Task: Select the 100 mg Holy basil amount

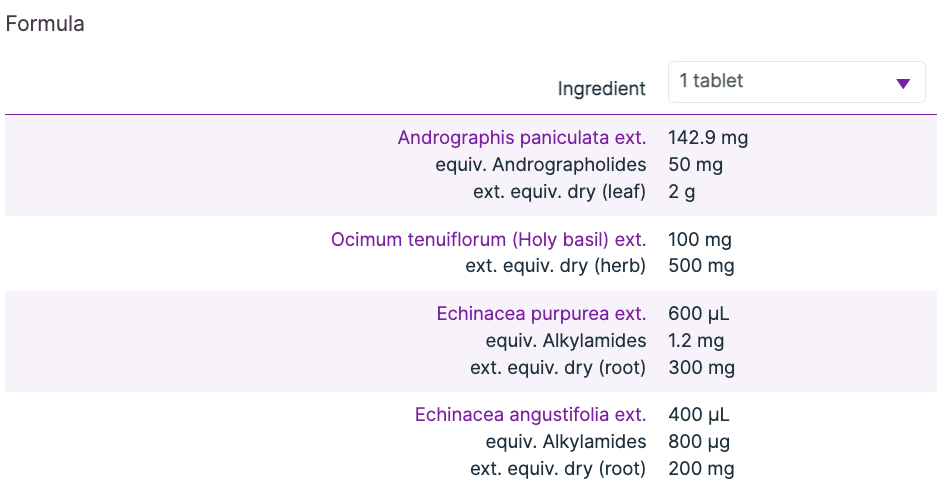Action: point(699,240)
